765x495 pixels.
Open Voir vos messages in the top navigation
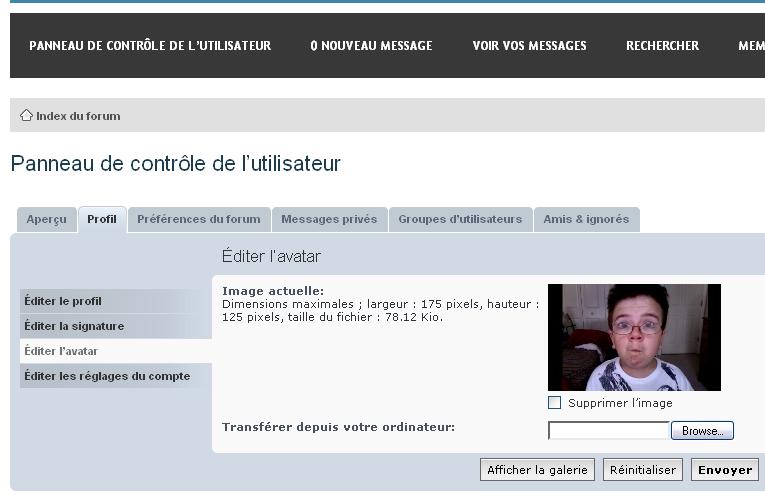click(x=529, y=46)
